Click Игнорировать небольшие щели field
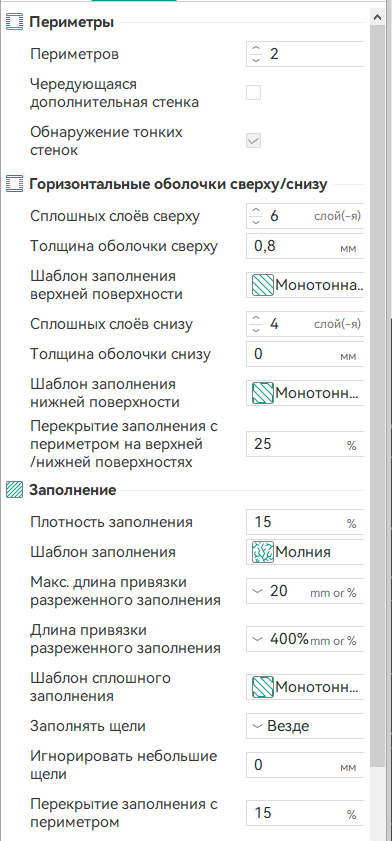Screen dimensions: 392x841 tap(305, 765)
